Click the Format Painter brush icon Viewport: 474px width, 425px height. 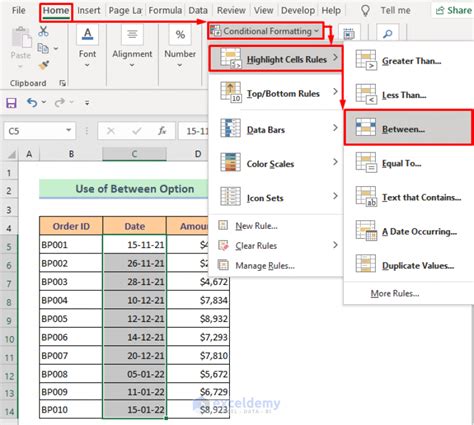(43, 65)
